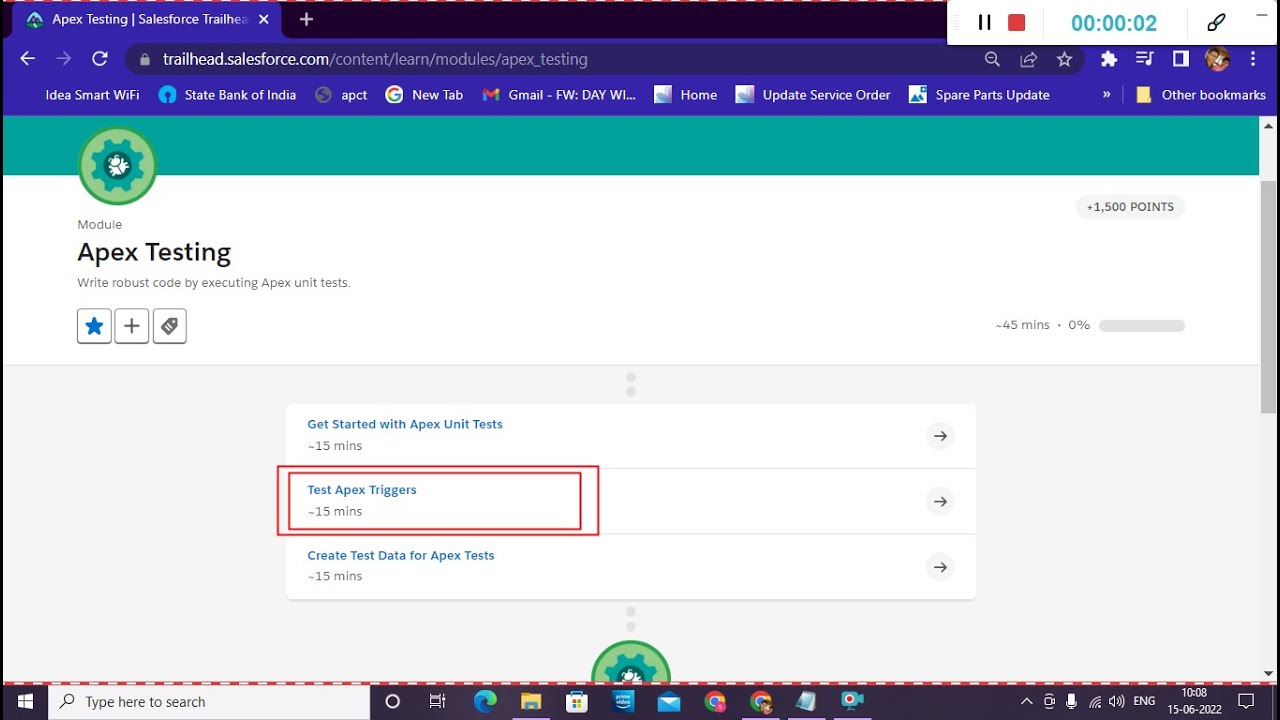Open the Chrome profile avatar
Viewport: 1280px width, 720px height.
coord(1217,59)
